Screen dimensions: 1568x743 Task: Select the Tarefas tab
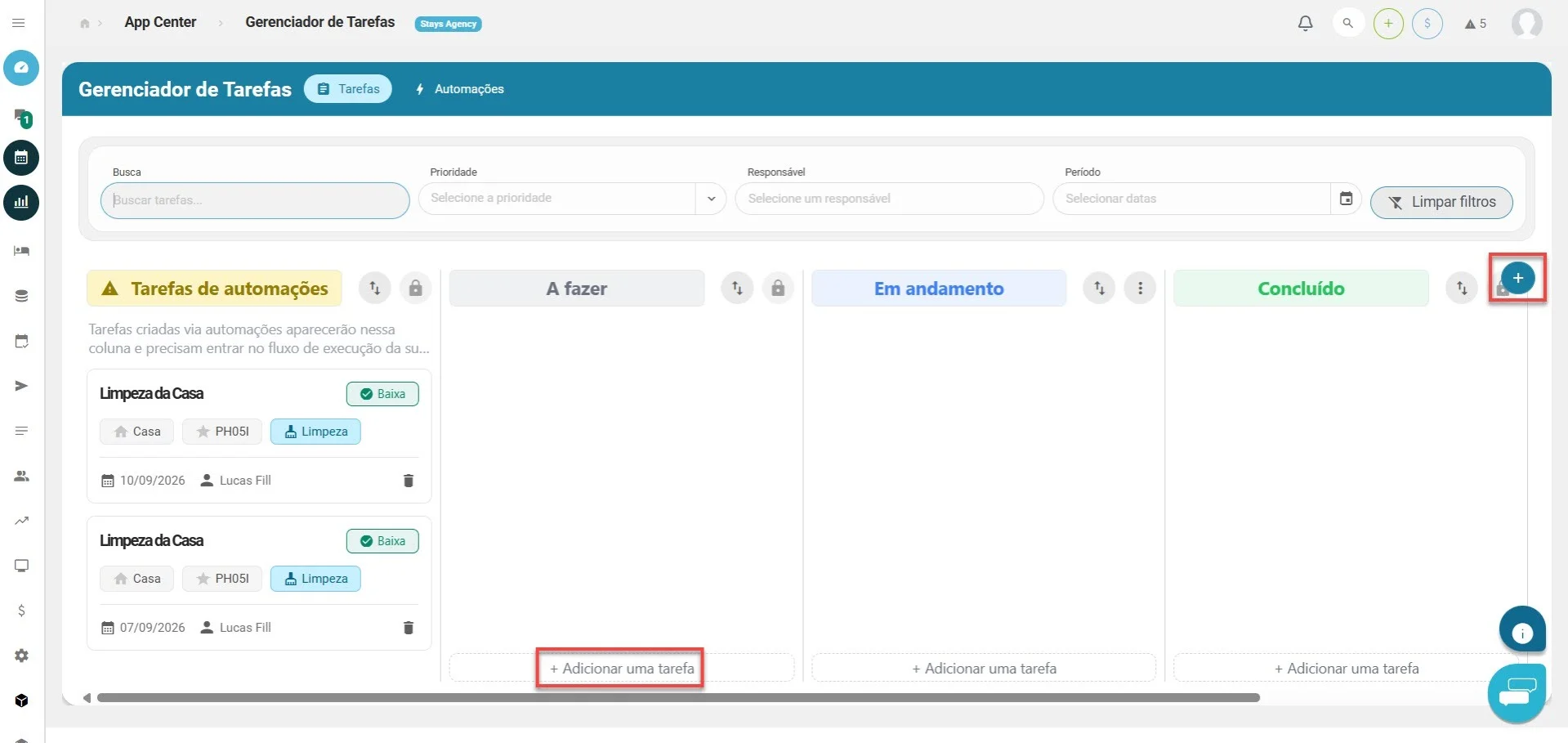click(x=348, y=89)
